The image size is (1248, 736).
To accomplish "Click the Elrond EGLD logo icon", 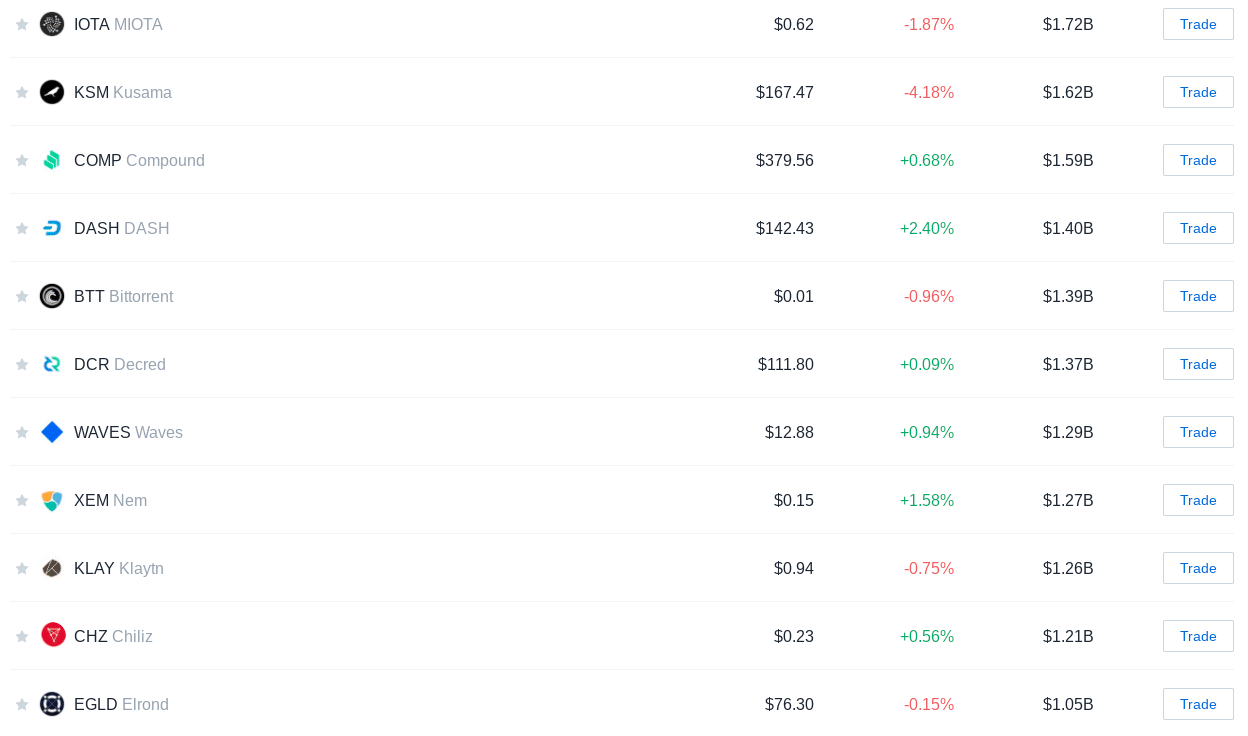I will coord(52,704).
